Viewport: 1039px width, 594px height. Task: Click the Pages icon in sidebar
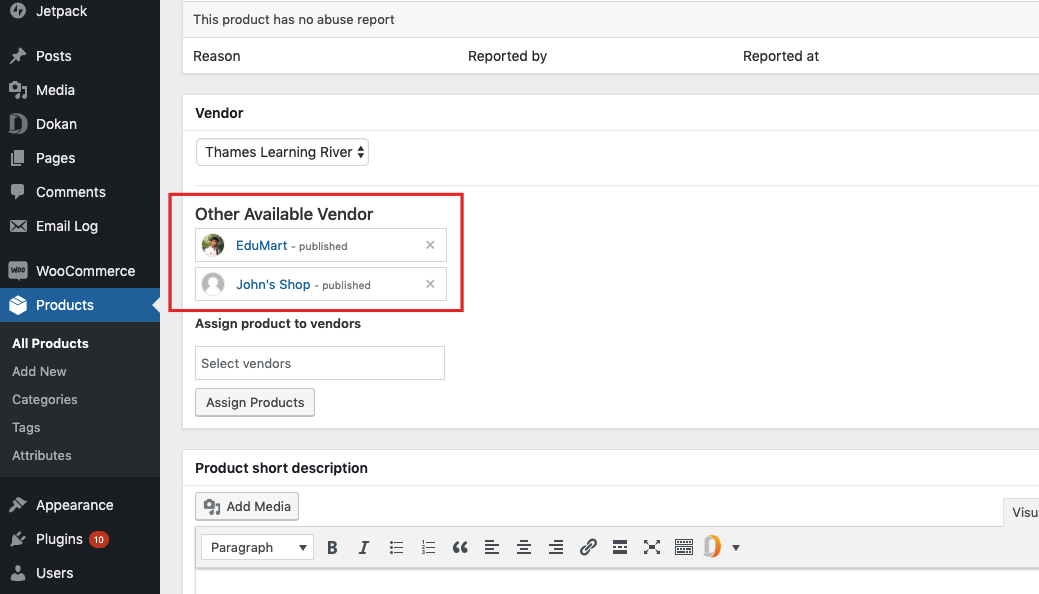pyautogui.click(x=18, y=158)
